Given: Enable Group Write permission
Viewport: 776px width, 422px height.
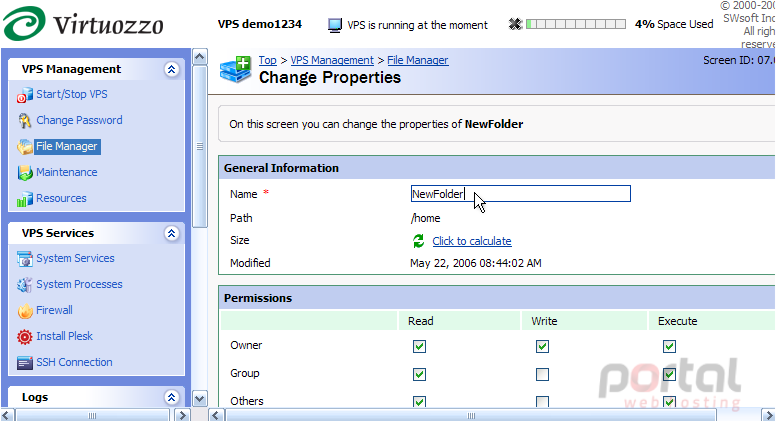Looking at the screenshot, I should (542, 375).
